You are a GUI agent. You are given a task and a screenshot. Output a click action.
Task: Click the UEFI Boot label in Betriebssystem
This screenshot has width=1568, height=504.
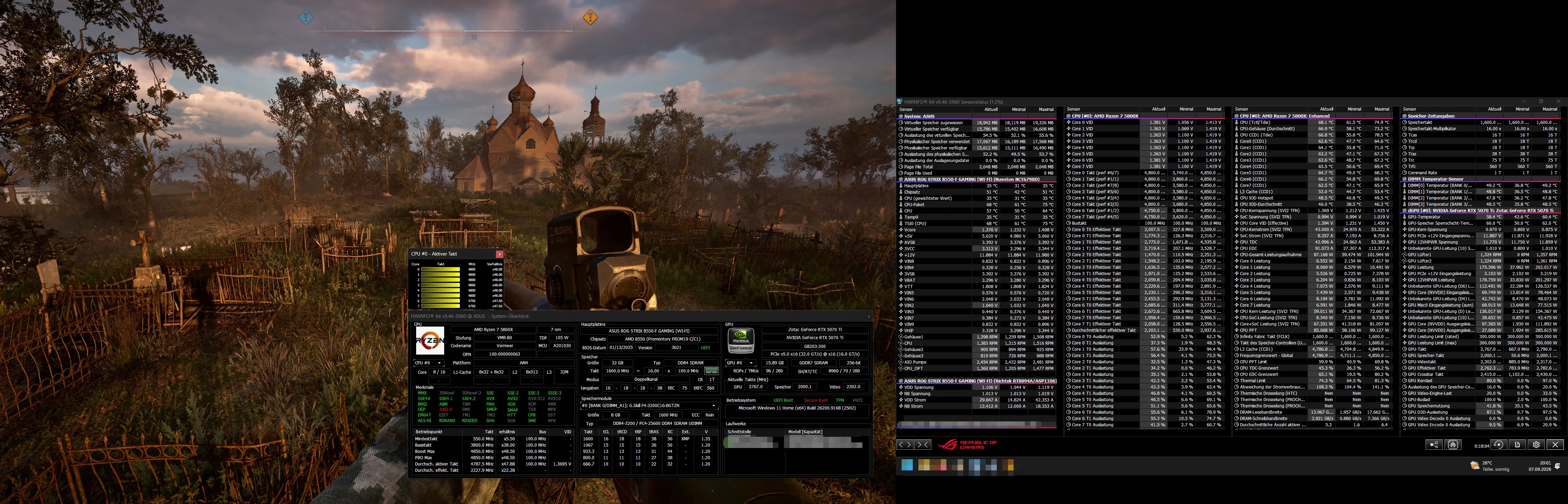click(783, 400)
